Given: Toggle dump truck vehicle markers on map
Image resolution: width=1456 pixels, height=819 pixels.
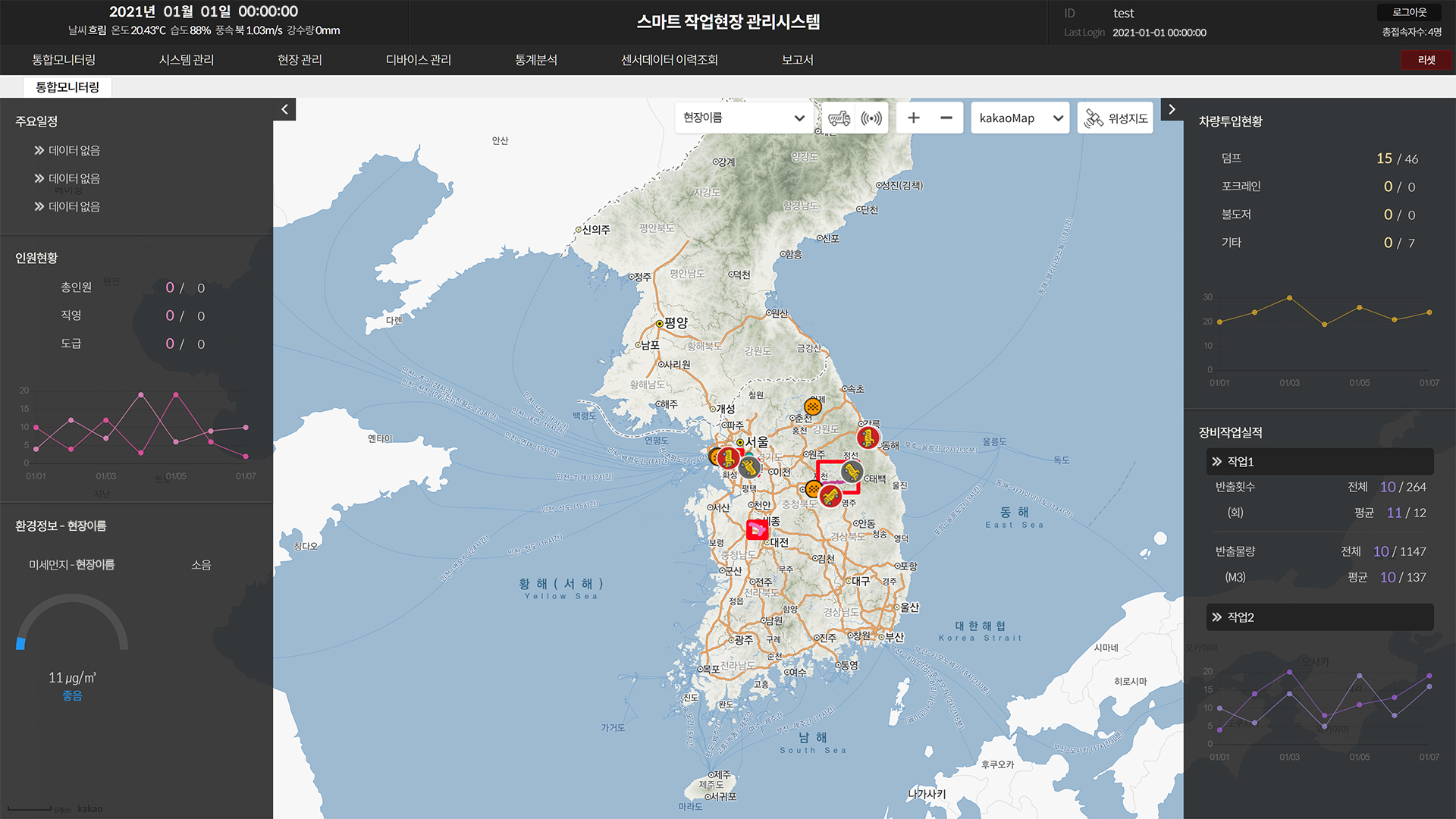Looking at the screenshot, I should [839, 118].
